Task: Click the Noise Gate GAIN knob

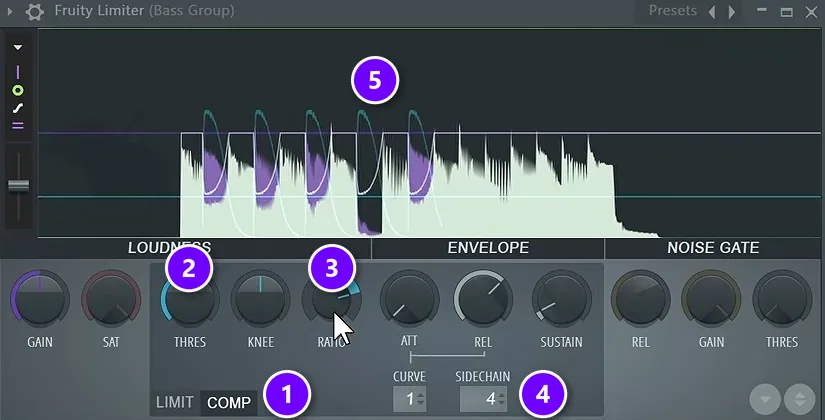Action: click(711, 299)
